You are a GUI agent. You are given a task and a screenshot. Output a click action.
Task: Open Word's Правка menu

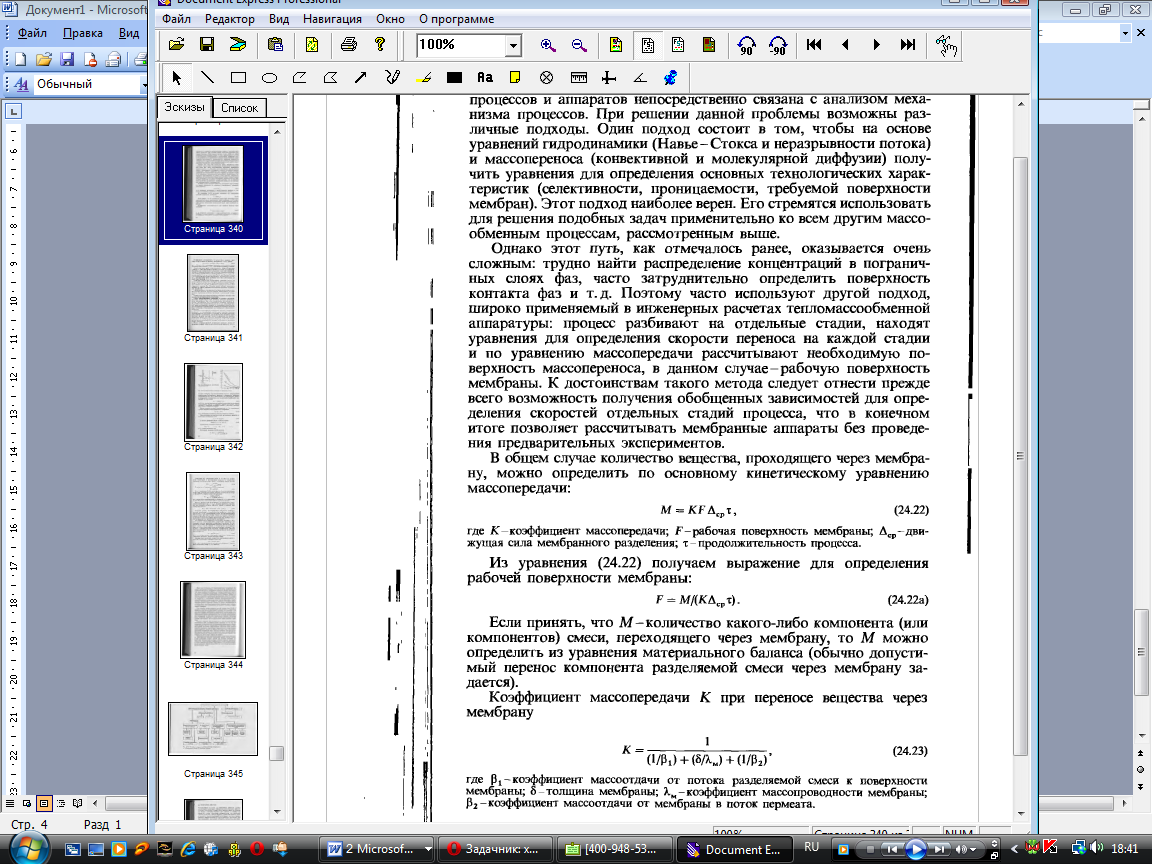coord(82,33)
